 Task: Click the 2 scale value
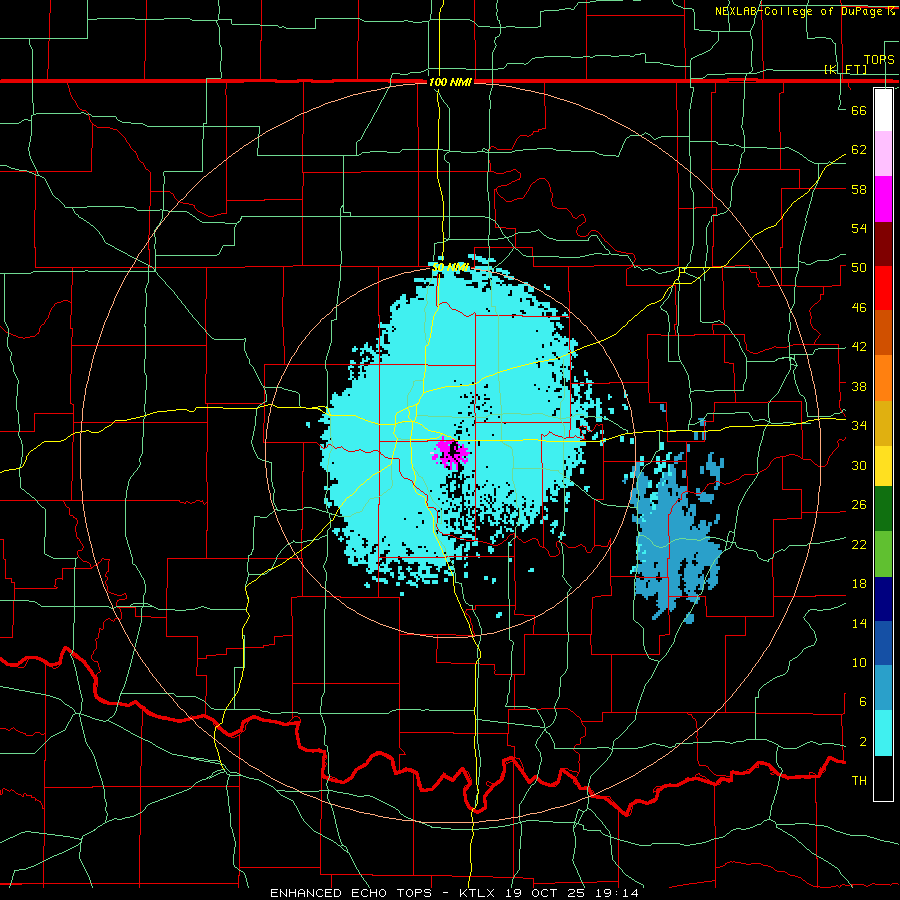click(863, 742)
